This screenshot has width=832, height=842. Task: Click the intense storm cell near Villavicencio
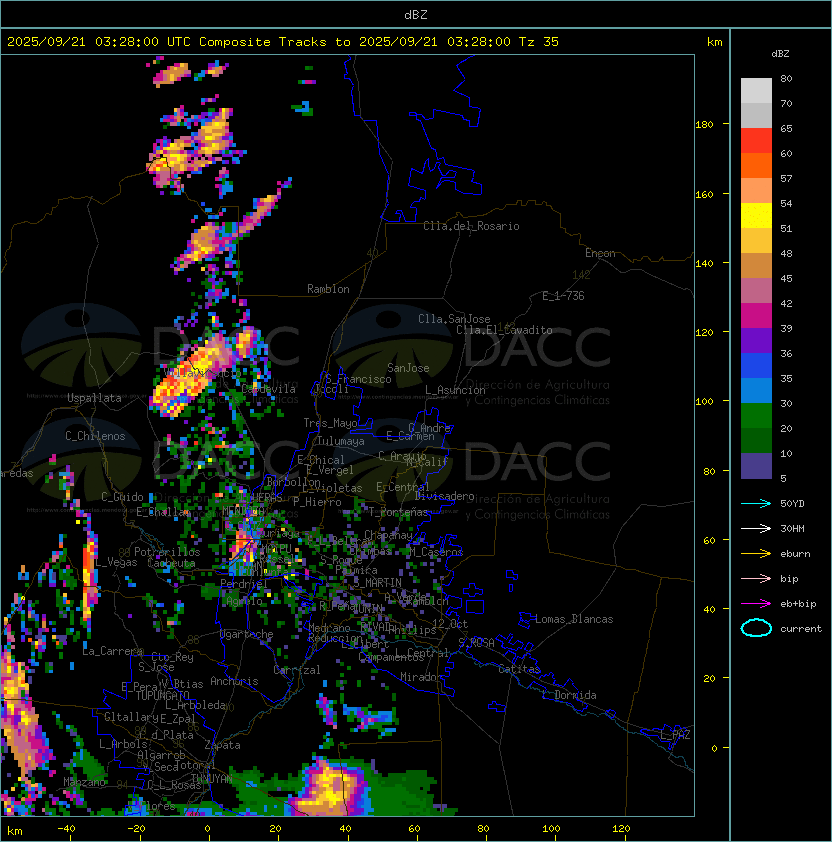(193, 376)
